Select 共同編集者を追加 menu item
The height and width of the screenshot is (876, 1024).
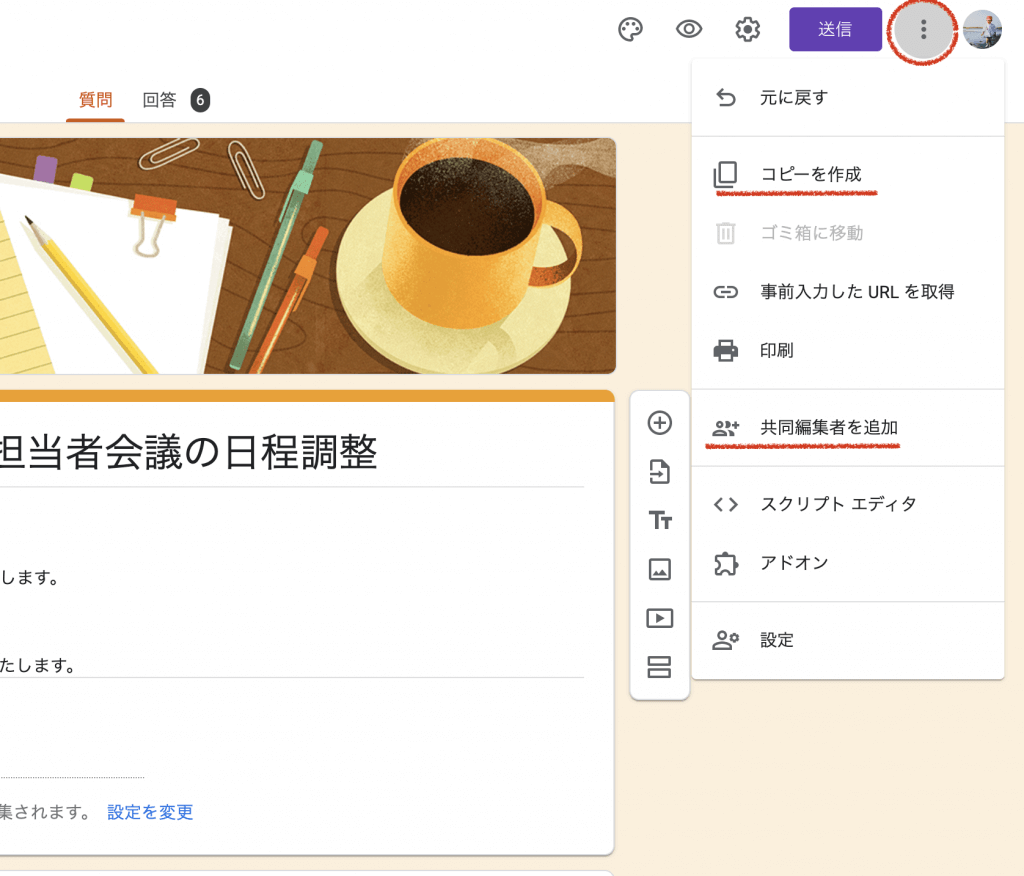tap(828, 428)
